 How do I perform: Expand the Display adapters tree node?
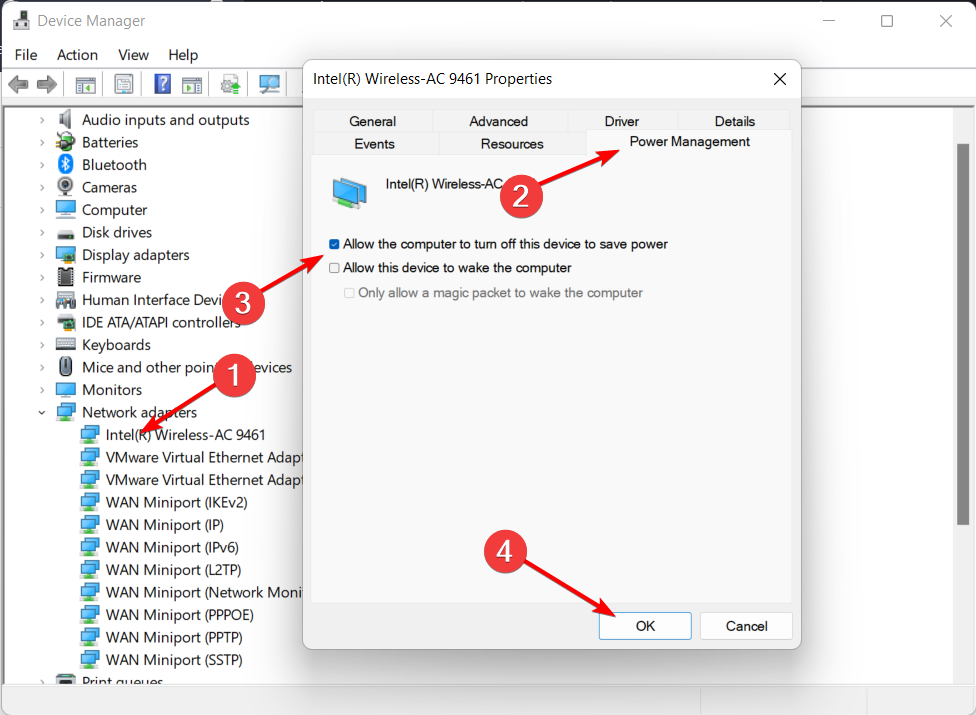pos(42,255)
